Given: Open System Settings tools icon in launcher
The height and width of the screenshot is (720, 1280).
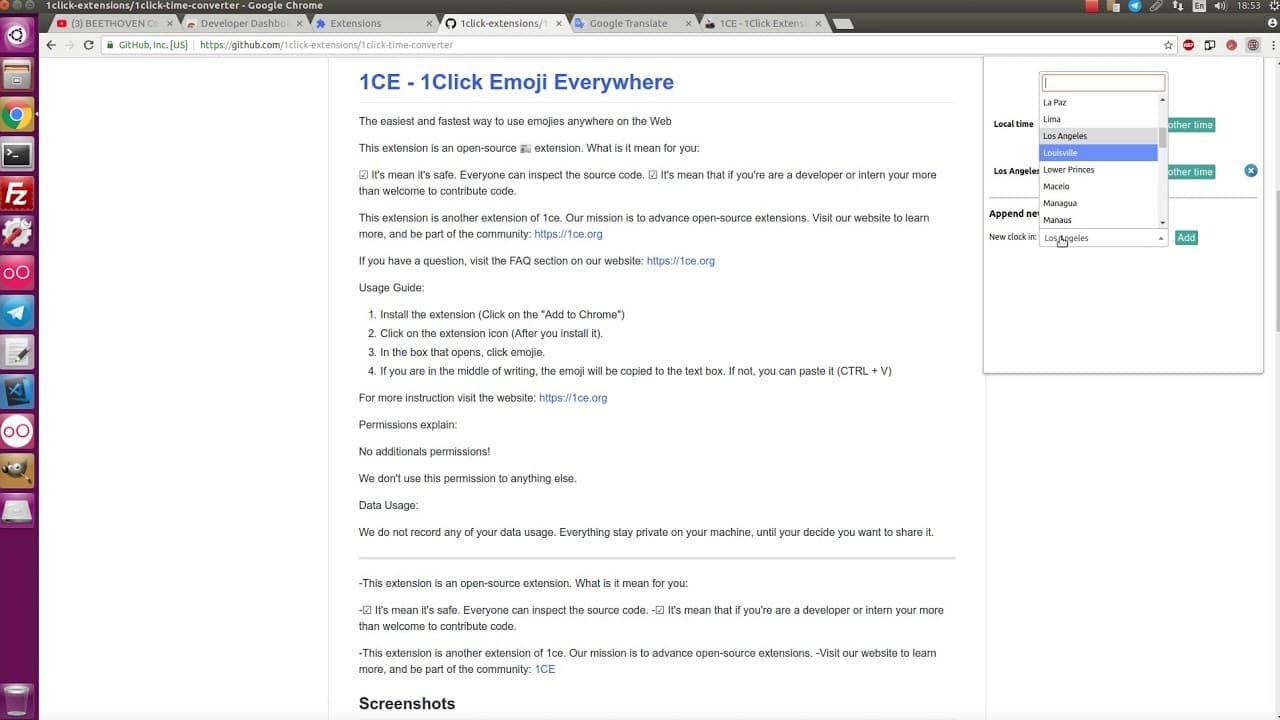Looking at the screenshot, I should (x=17, y=233).
